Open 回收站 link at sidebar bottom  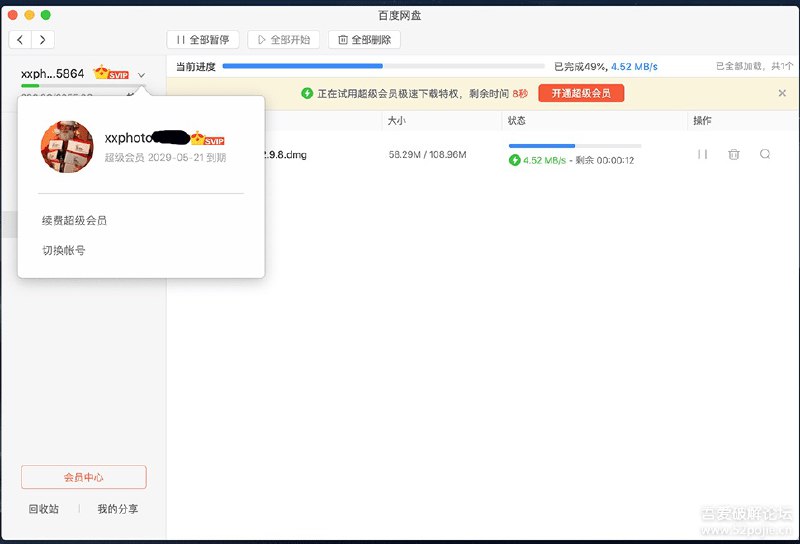coord(43,509)
